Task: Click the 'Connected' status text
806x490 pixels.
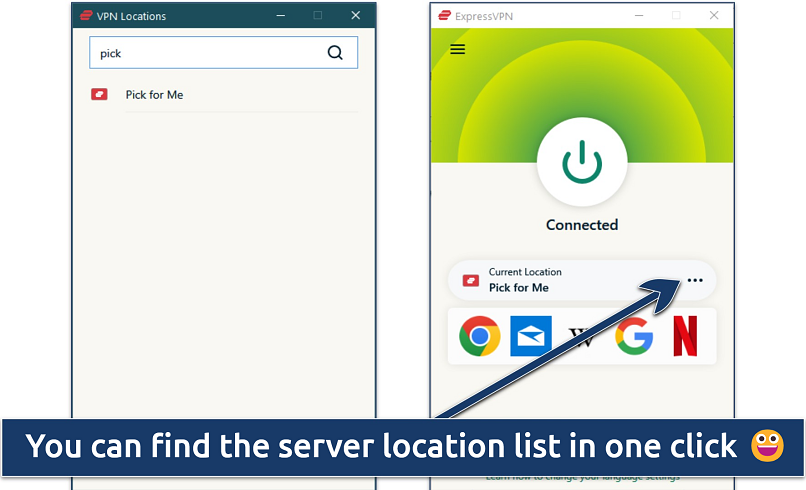Action: 582,225
